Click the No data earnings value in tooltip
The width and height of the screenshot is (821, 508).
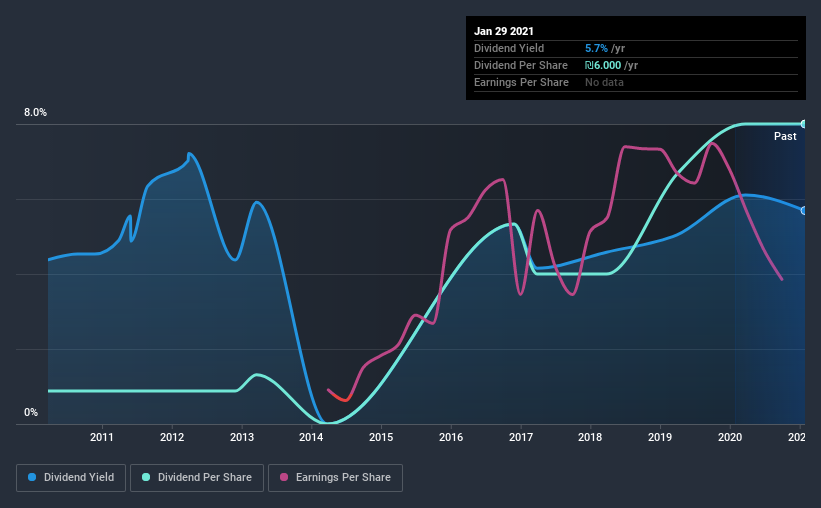click(604, 82)
